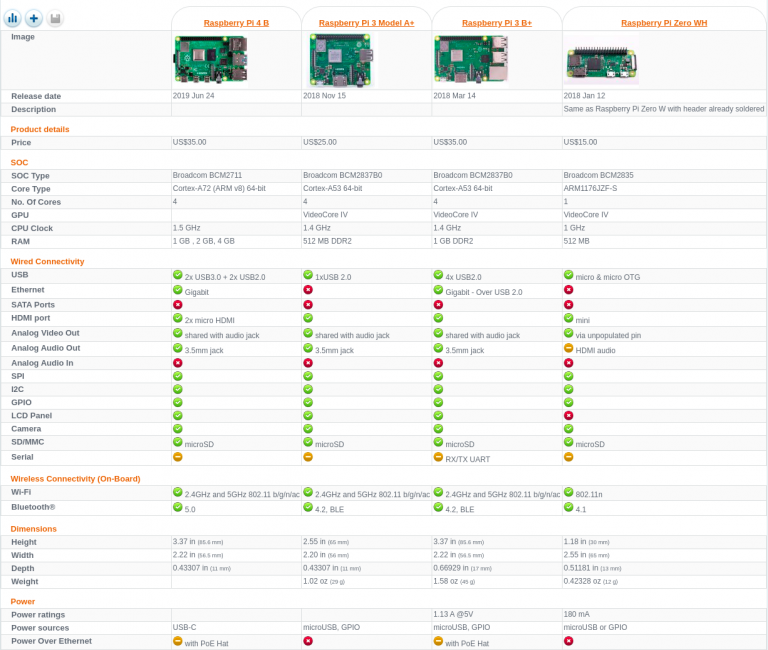The width and height of the screenshot is (768, 650).
Task: Click the red cross for Pi Zero WH Power Over Ethernet
Action: pyautogui.click(x=569, y=641)
